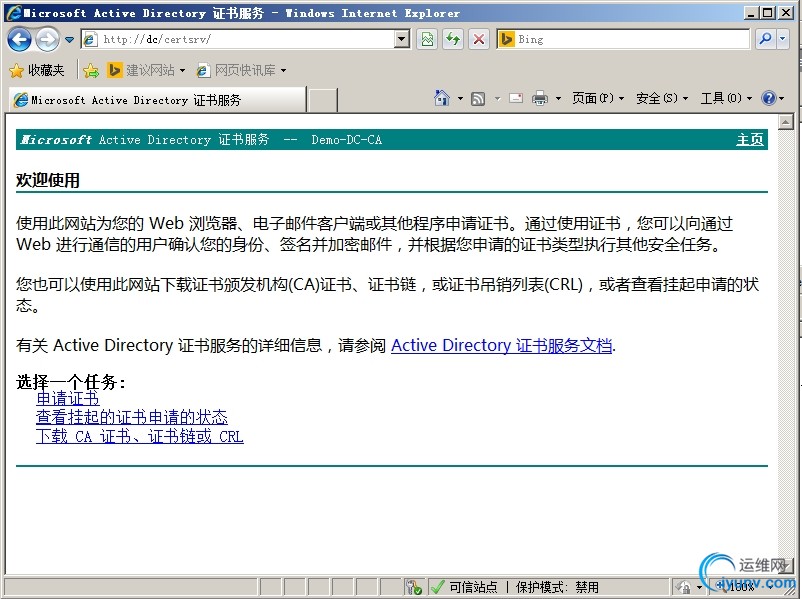Image resolution: width=802 pixels, height=599 pixels.
Task: Click the Internet Explorer title bar logo
Action: [14, 12]
